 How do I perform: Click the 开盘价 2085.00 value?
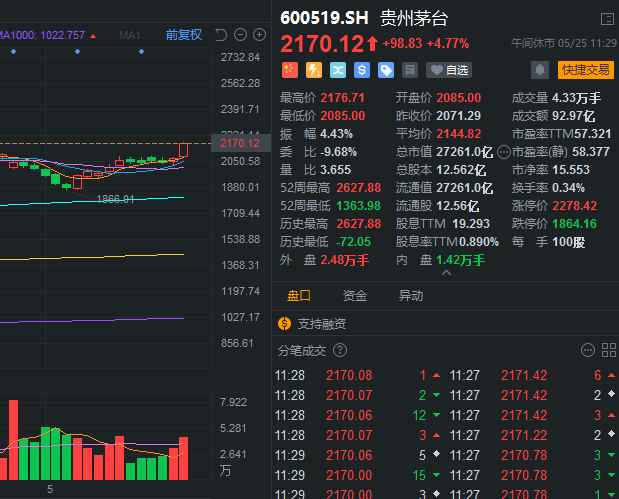pos(459,98)
